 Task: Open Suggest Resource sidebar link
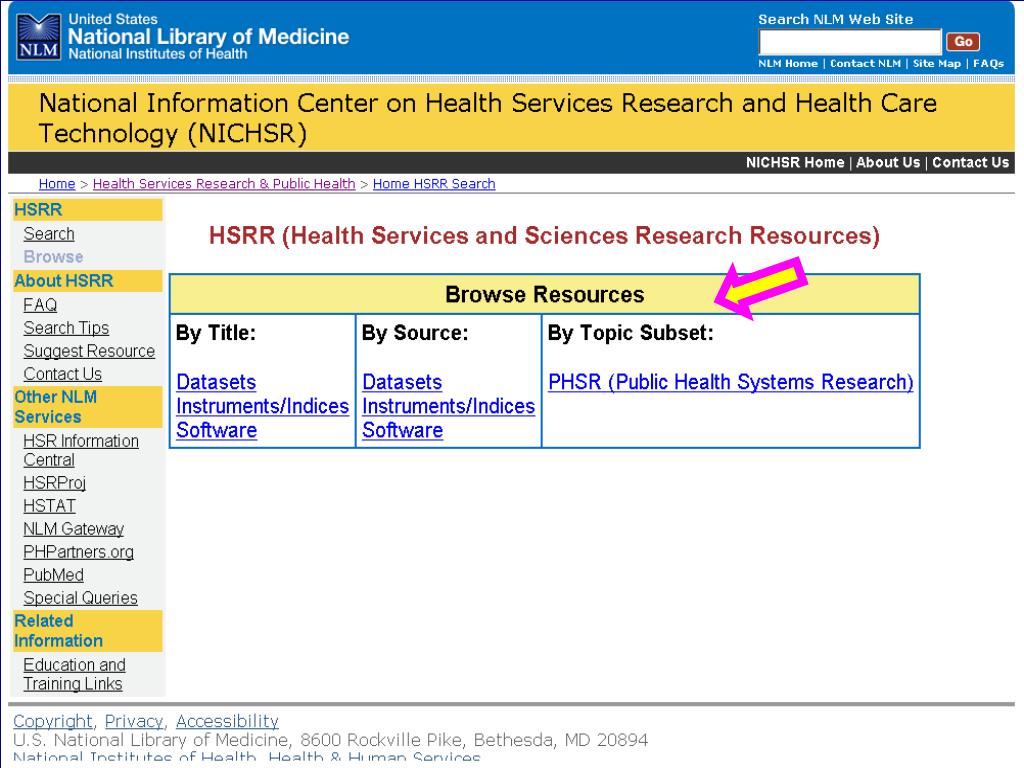pos(89,351)
